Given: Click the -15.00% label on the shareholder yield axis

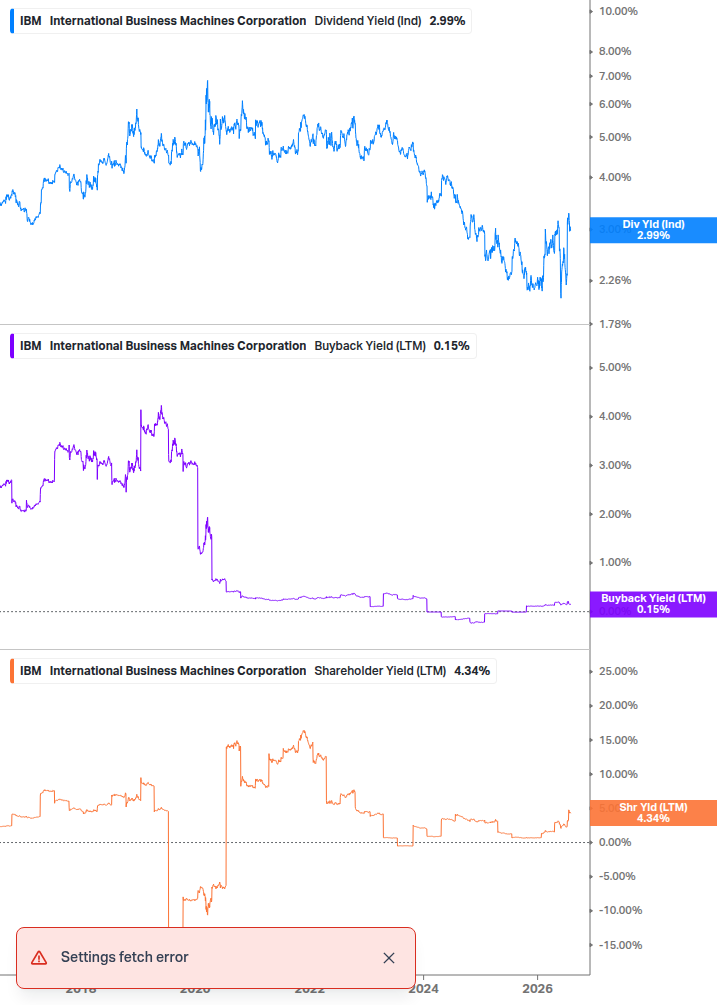Looking at the screenshot, I should (620, 945).
